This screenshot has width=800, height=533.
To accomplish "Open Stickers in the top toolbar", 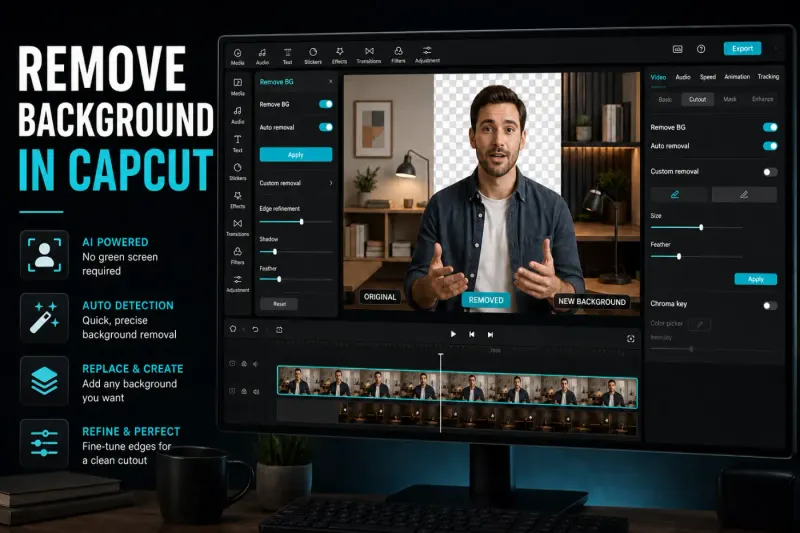I will (x=313, y=56).
